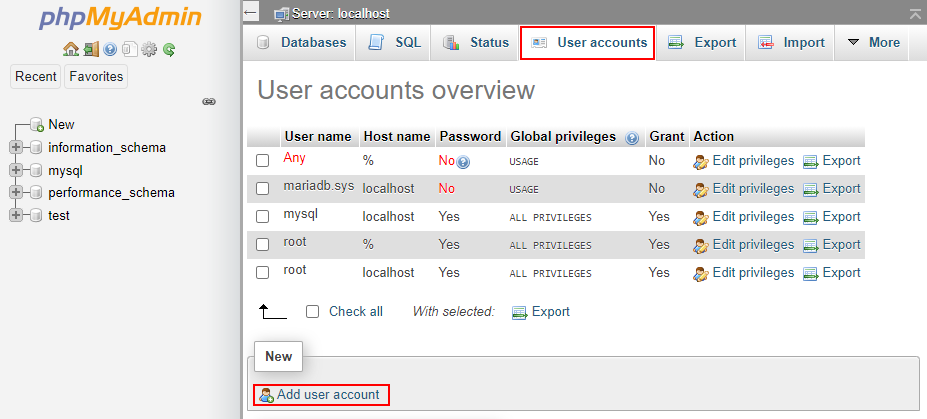Click the phpMyAdmin logo
927x419 pixels.
(121, 19)
